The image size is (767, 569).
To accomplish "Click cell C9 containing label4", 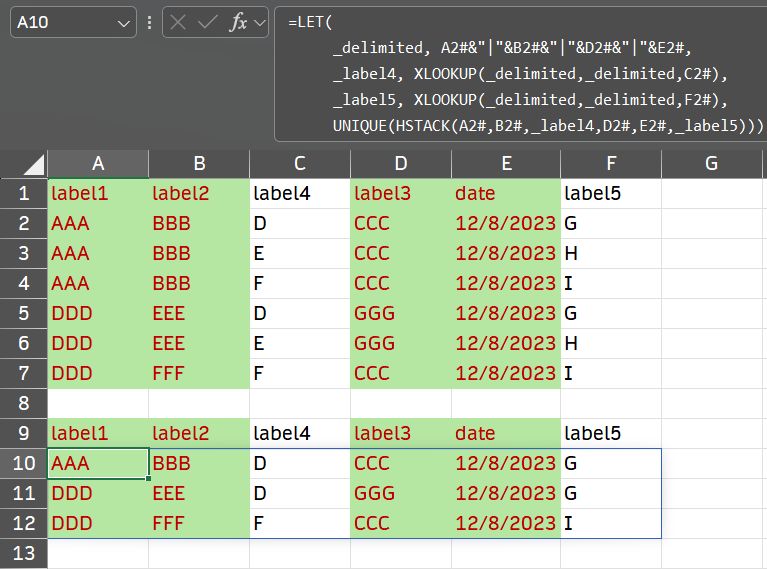I will point(300,433).
